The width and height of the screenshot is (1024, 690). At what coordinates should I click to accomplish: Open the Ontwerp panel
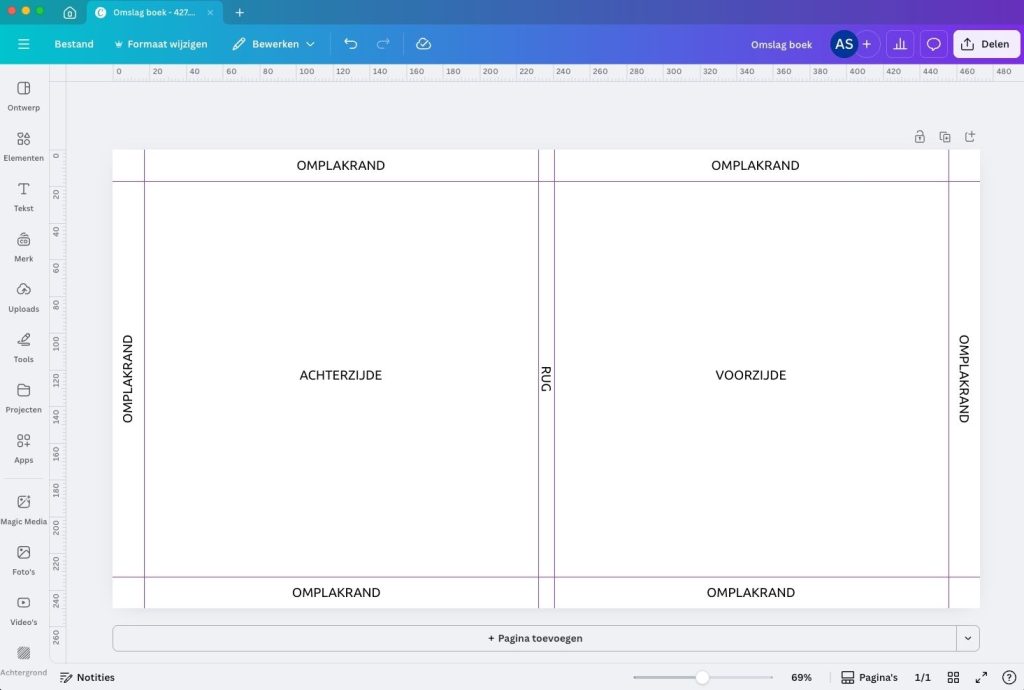[24, 95]
